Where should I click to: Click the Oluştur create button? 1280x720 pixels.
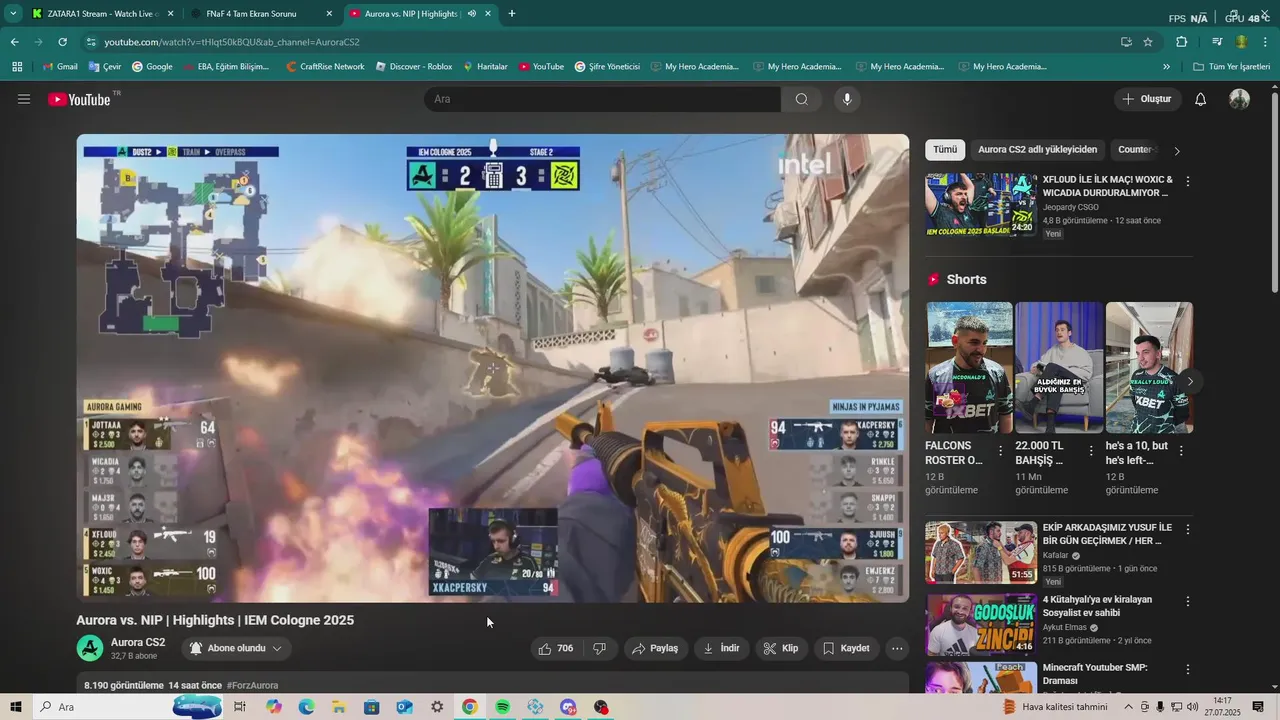pyautogui.click(x=1147, y=99)
